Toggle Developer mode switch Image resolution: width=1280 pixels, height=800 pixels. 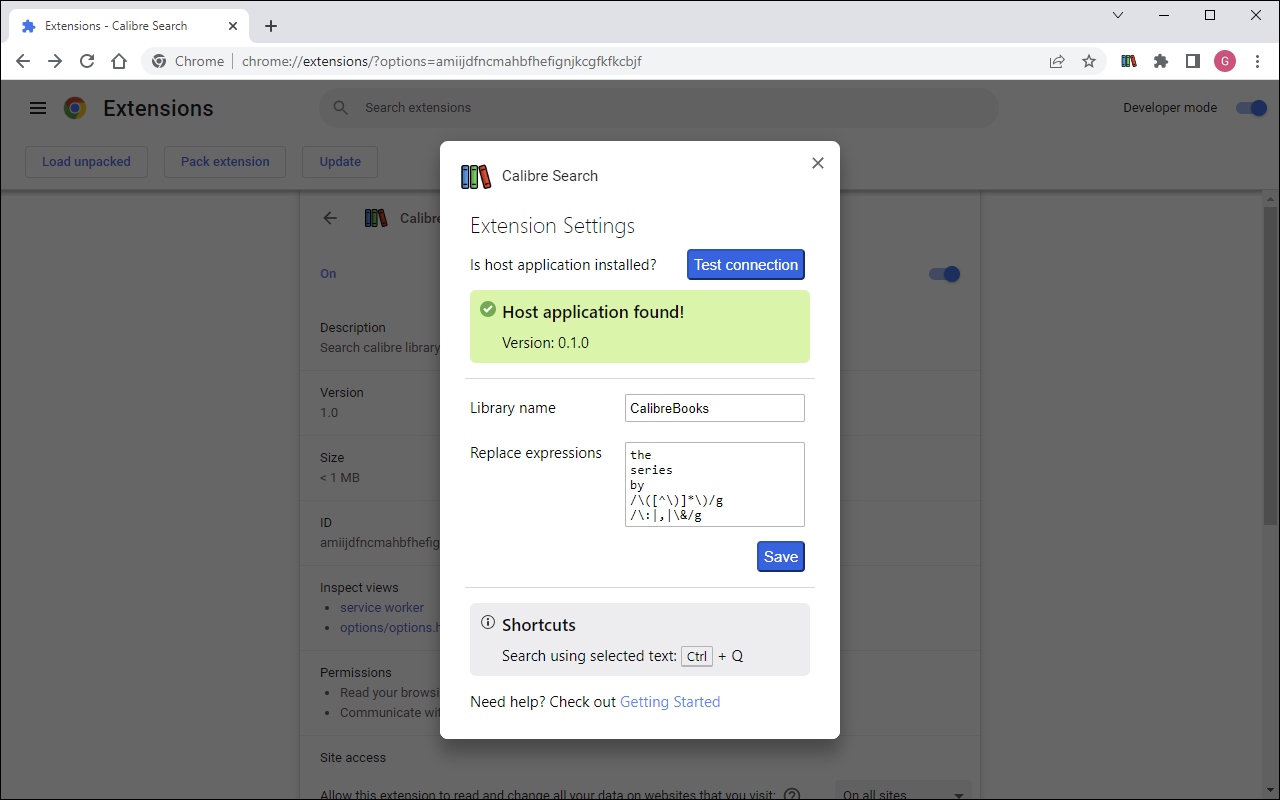(x=1251, y=108)
